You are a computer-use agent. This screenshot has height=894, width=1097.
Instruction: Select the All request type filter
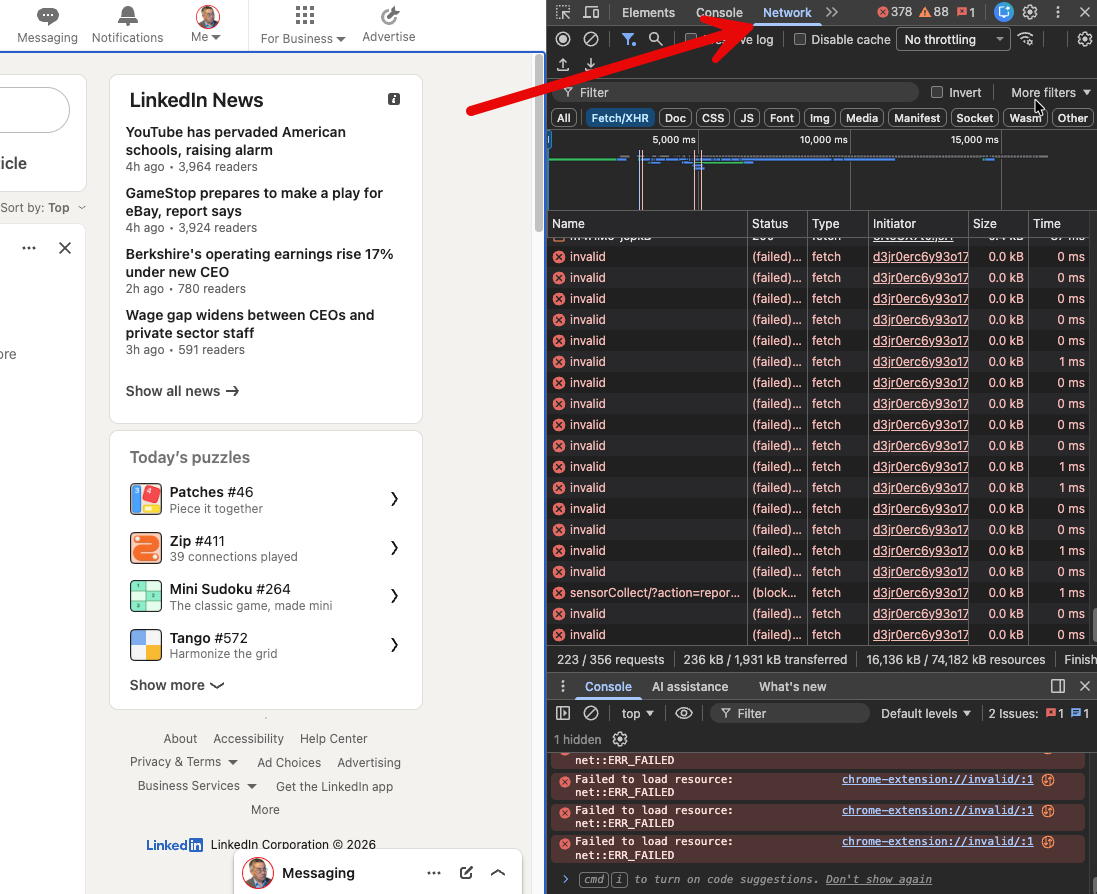click(x=564, y=118)
